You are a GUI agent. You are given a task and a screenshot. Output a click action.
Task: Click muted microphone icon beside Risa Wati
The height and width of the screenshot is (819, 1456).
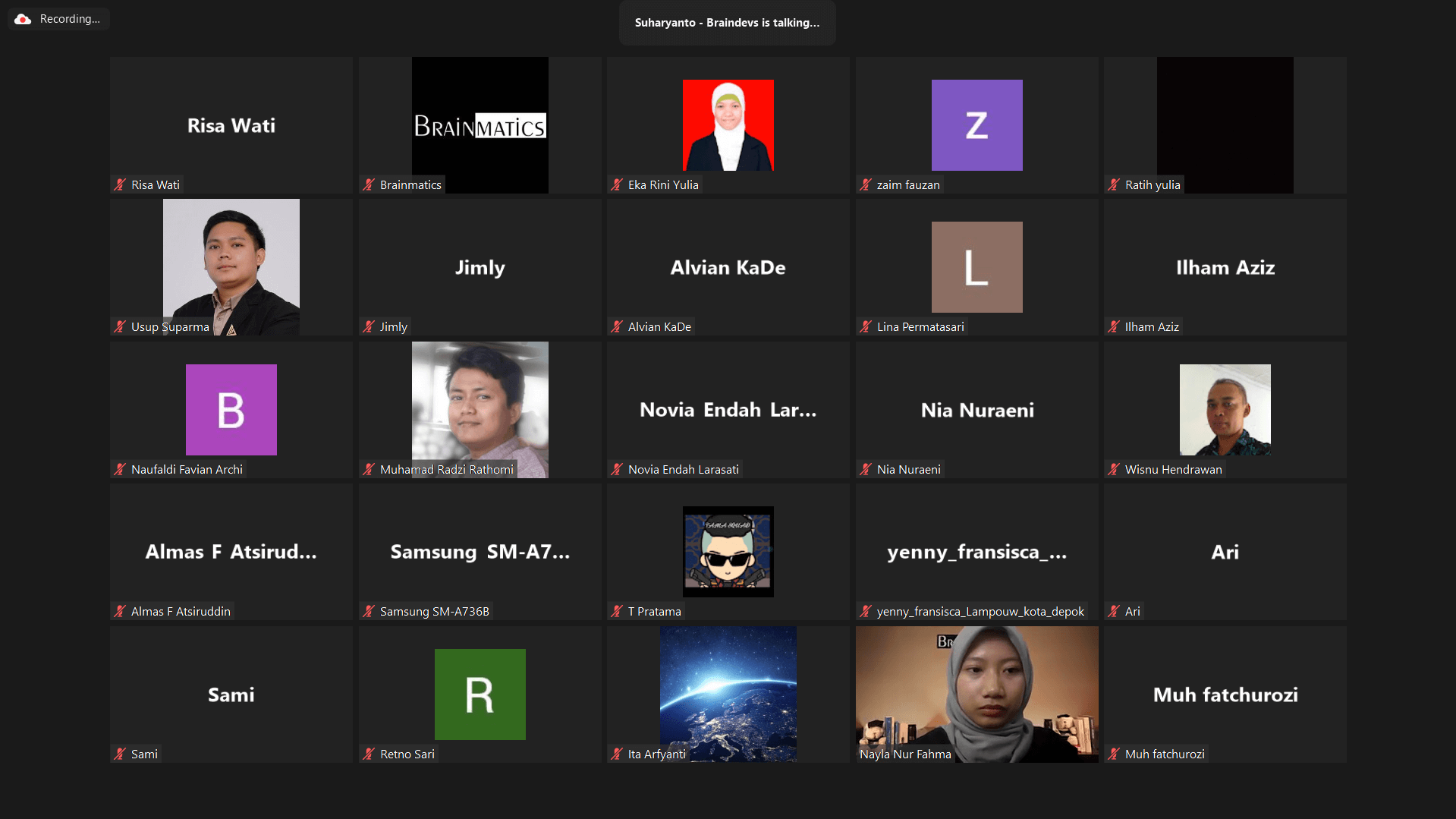(120, 184)
